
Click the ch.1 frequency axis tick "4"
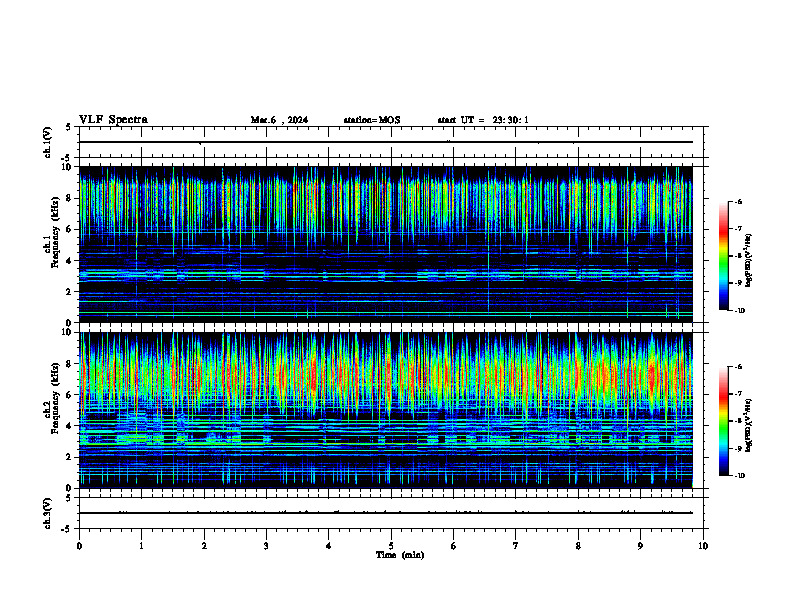click(x=70, y=261)
